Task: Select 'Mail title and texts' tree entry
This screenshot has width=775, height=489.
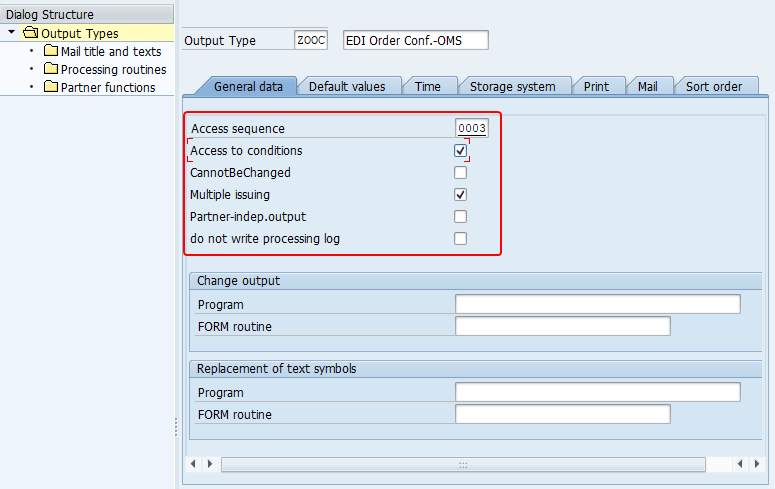Action: (x=111, y=51)
